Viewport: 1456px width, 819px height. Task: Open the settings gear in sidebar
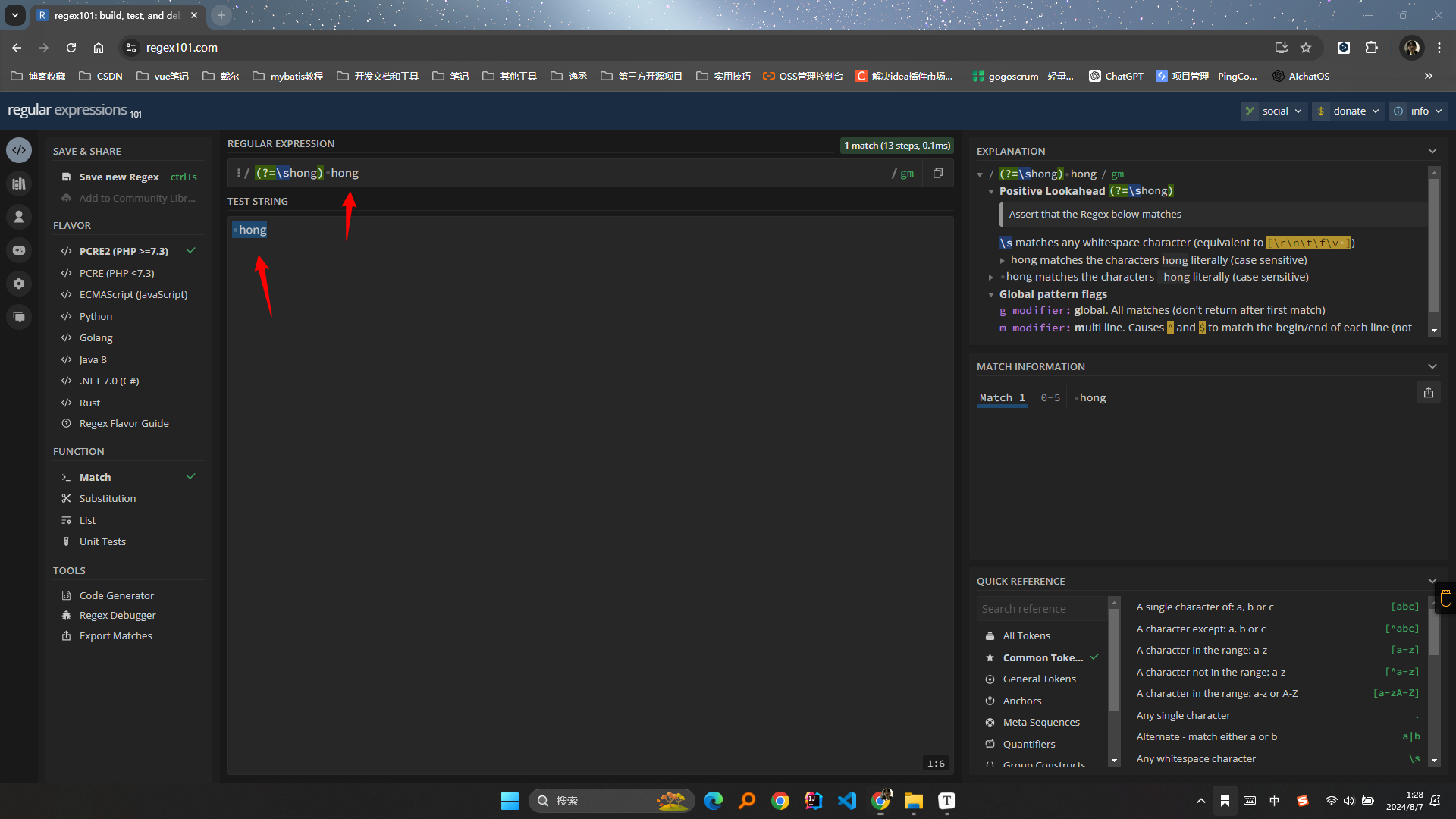pos(19,284)
